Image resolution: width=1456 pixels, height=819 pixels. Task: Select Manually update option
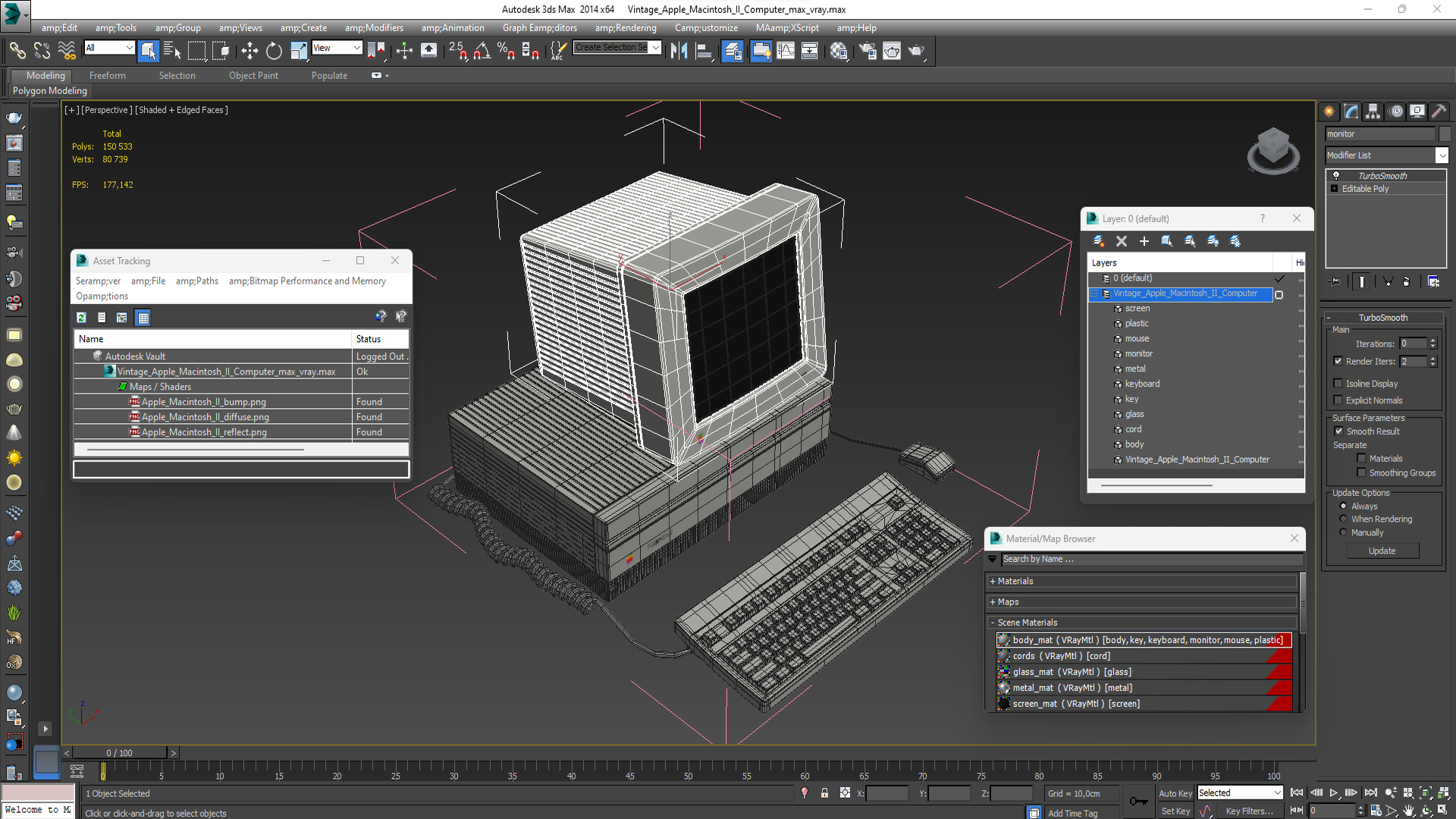1343,532
